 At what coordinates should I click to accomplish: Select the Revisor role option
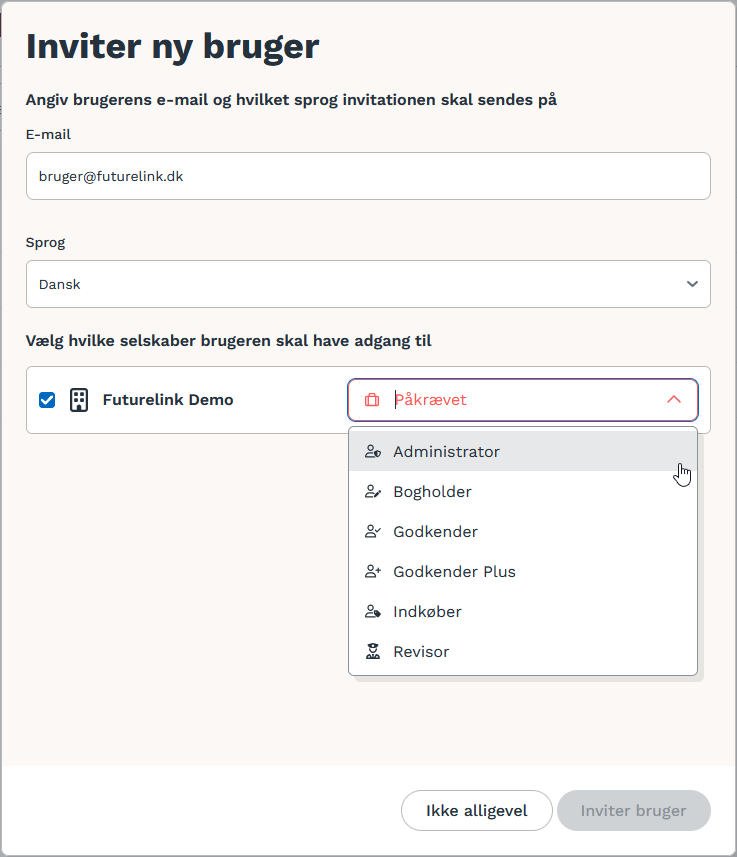pos(523,651)
